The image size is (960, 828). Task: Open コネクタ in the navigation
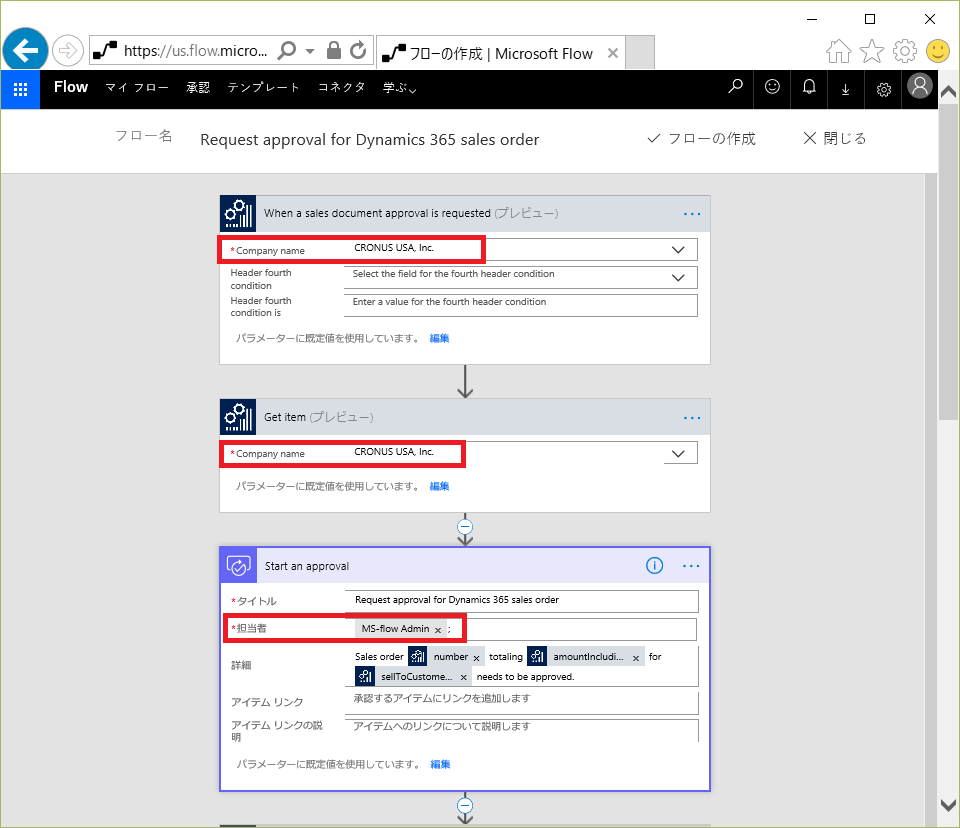tap(341, 88)
